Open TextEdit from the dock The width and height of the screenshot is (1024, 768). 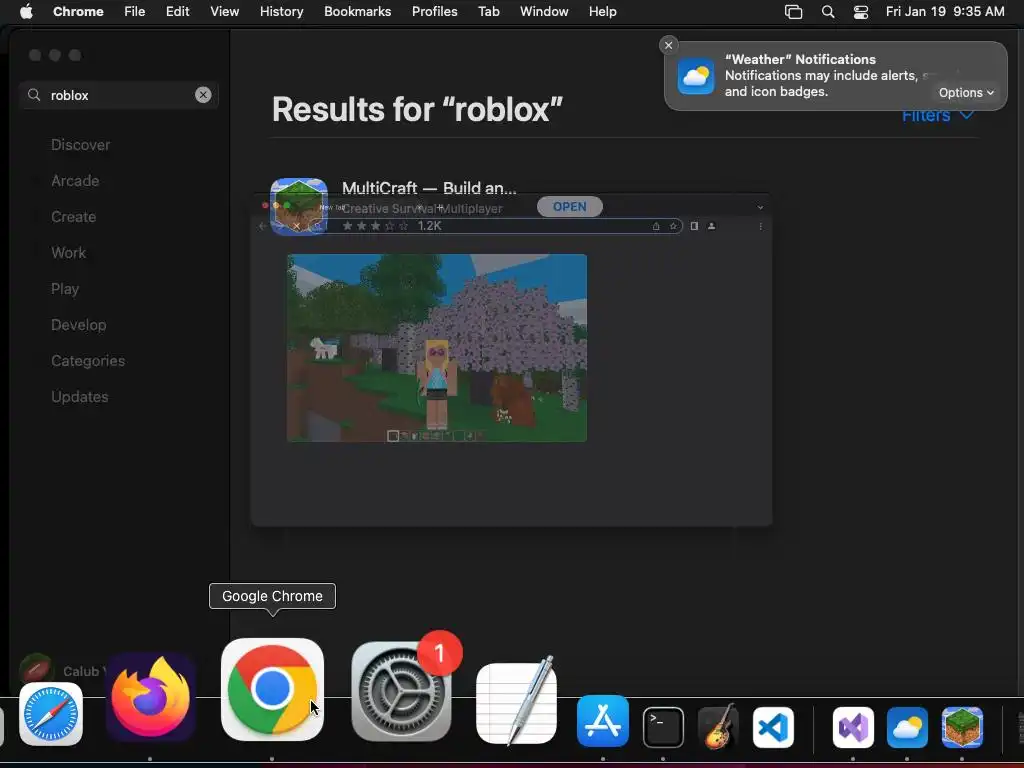(517, 701)
